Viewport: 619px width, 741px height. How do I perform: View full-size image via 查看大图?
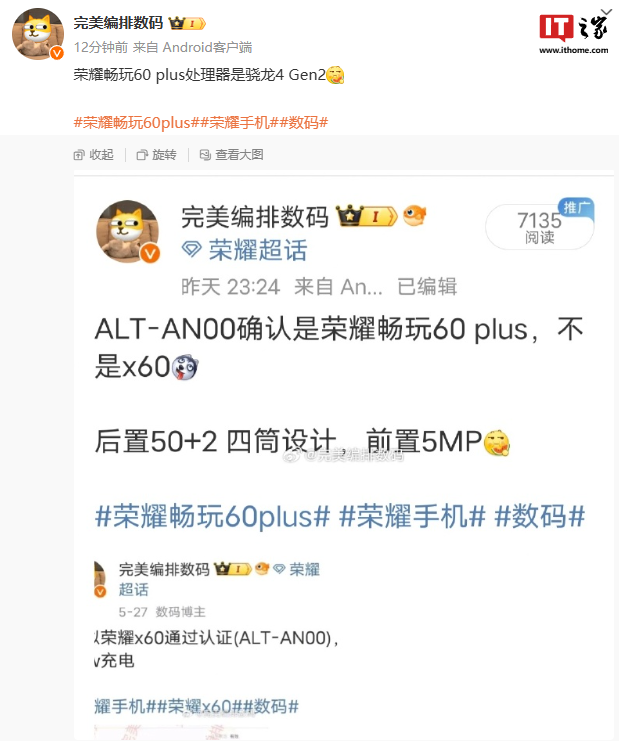[x=232, y=155]
